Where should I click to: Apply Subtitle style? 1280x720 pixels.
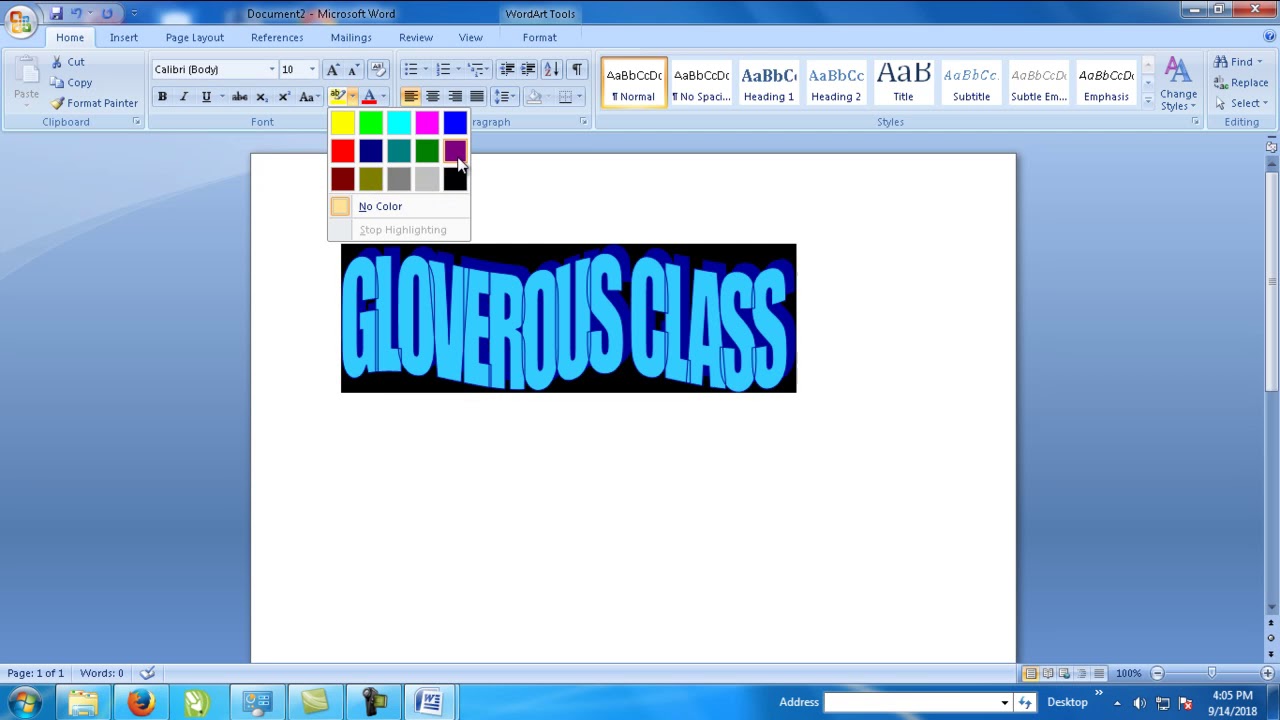point(971,82)
